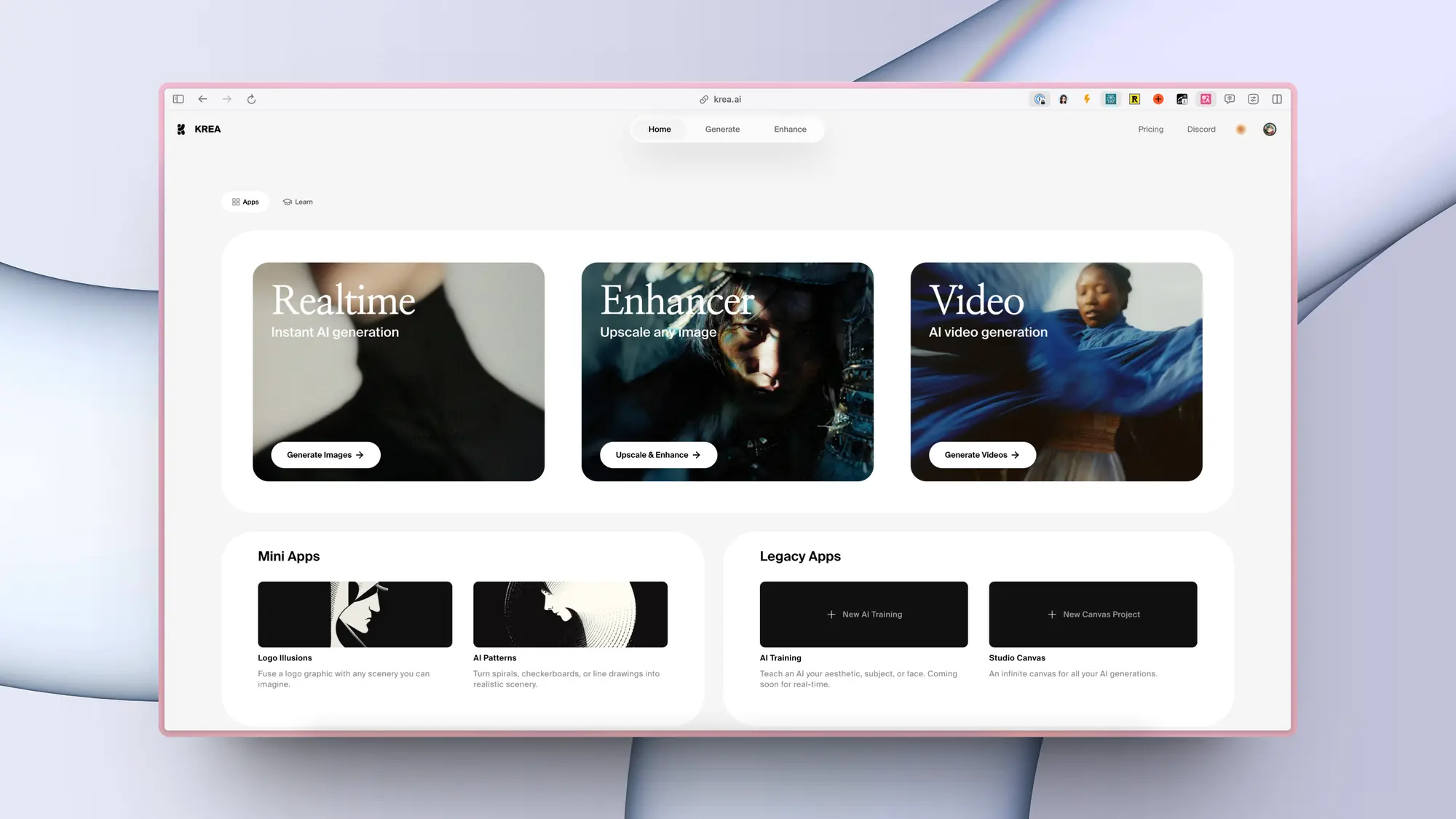
Task: Open the Video card image
Action: point(1056,371)
